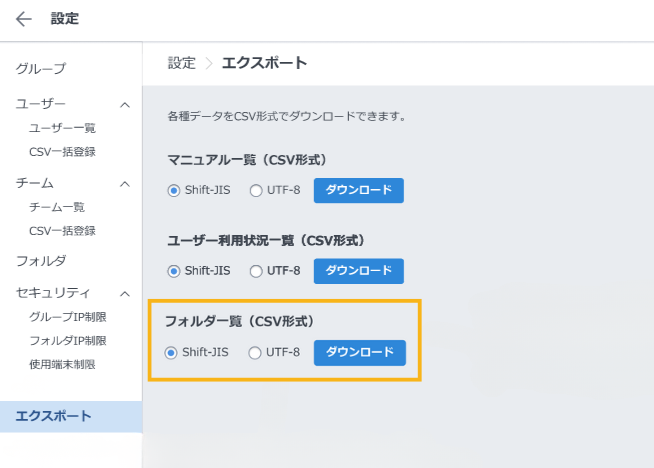Viewport: 654px width, 468px height.
Task: Collapse the チーム section chevron
Action: pos(124,183)
